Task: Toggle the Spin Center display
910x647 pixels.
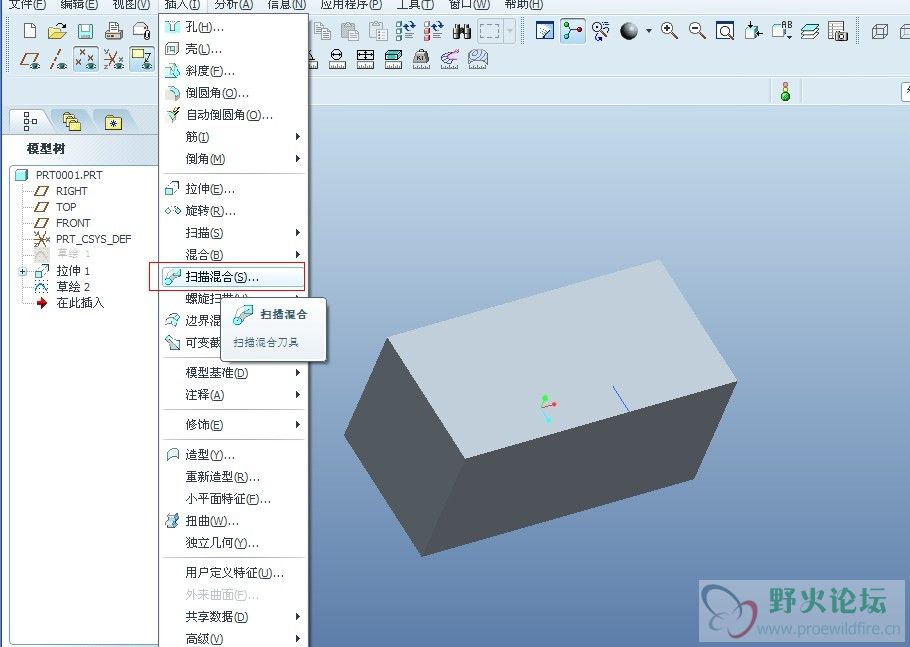Action: [573, 31]
